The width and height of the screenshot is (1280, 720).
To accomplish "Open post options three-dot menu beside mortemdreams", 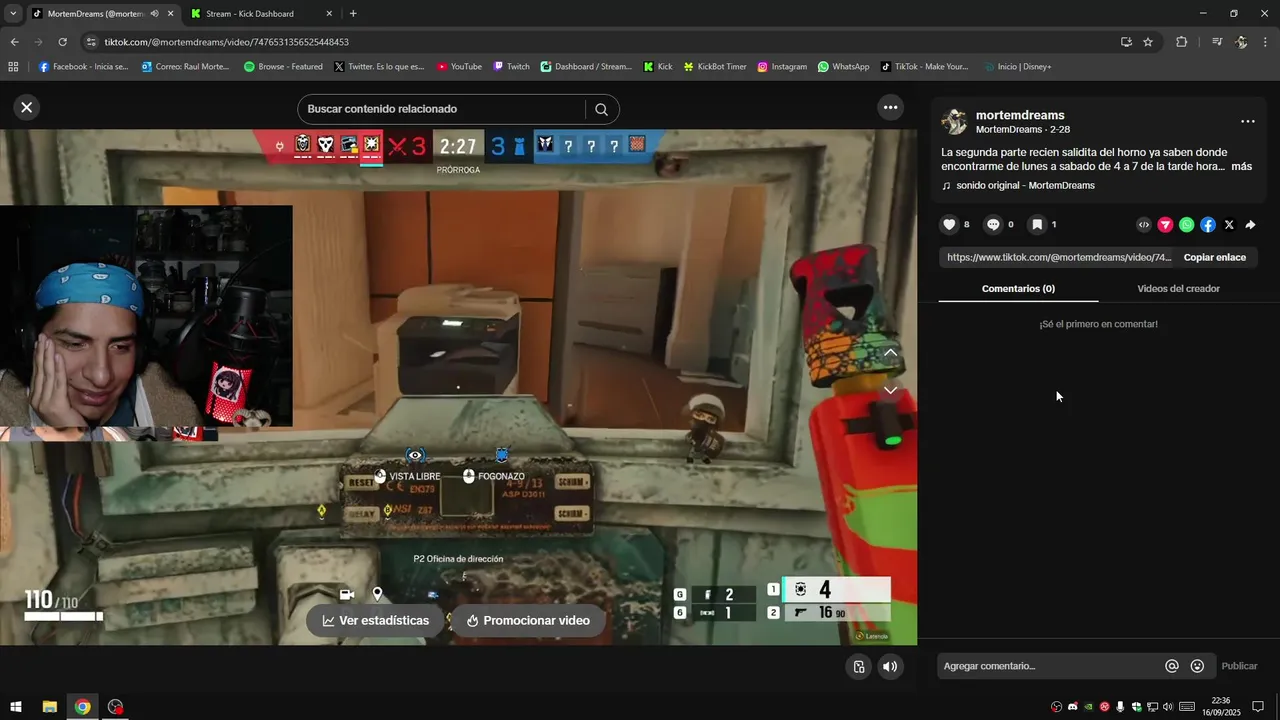I will click(1247, 121).
